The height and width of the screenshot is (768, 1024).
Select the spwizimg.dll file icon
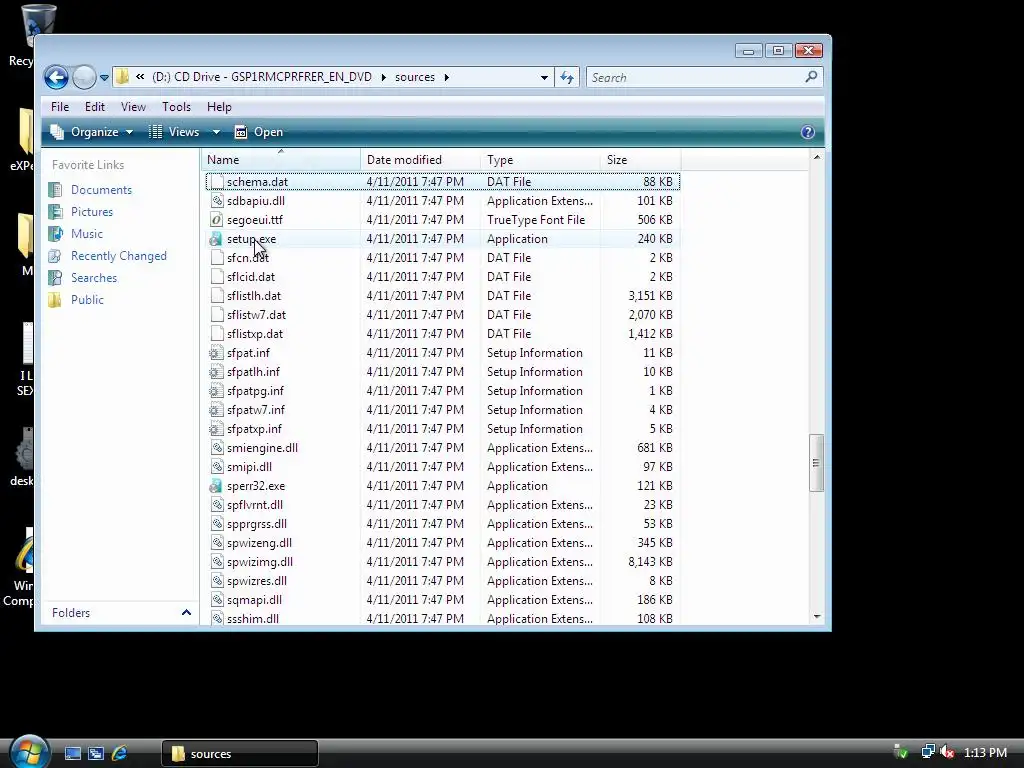click(x=217, y=562)
